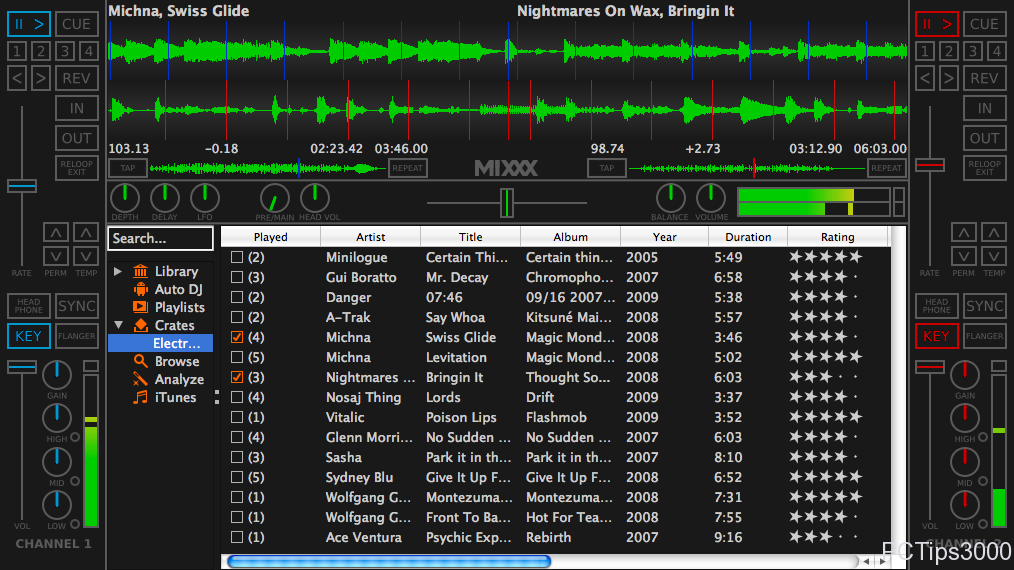Screen dimensions: 1014x570
Task: Open Playlists icon in sidebar
Action: coord(140,307)
